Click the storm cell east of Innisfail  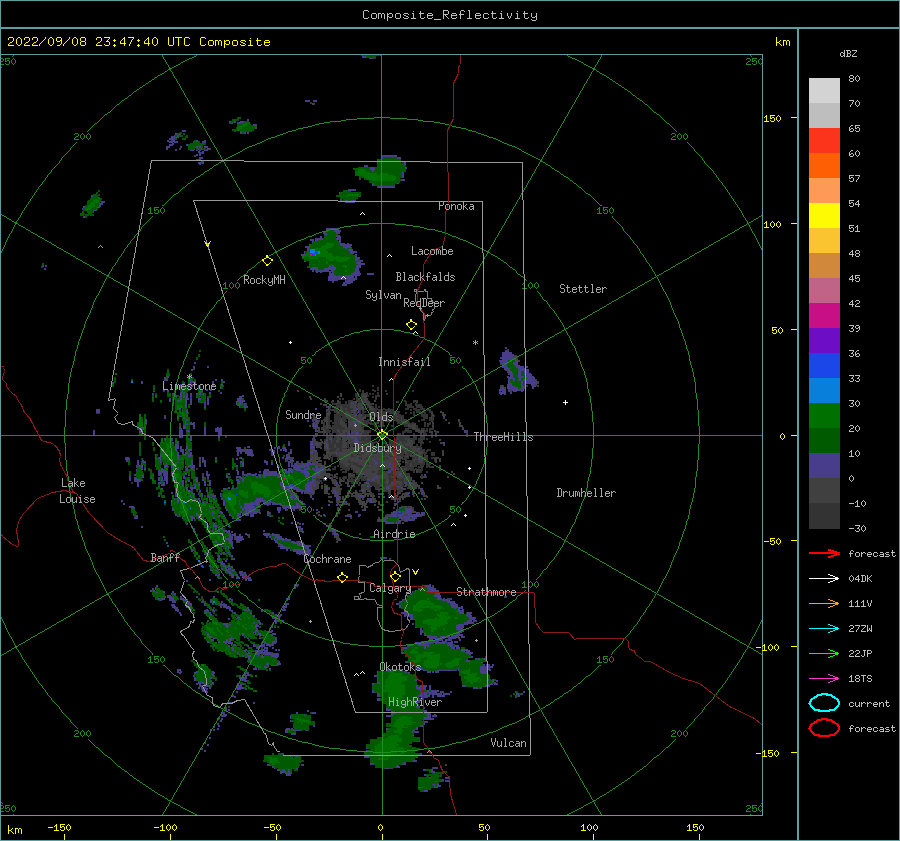pos(517,371)
